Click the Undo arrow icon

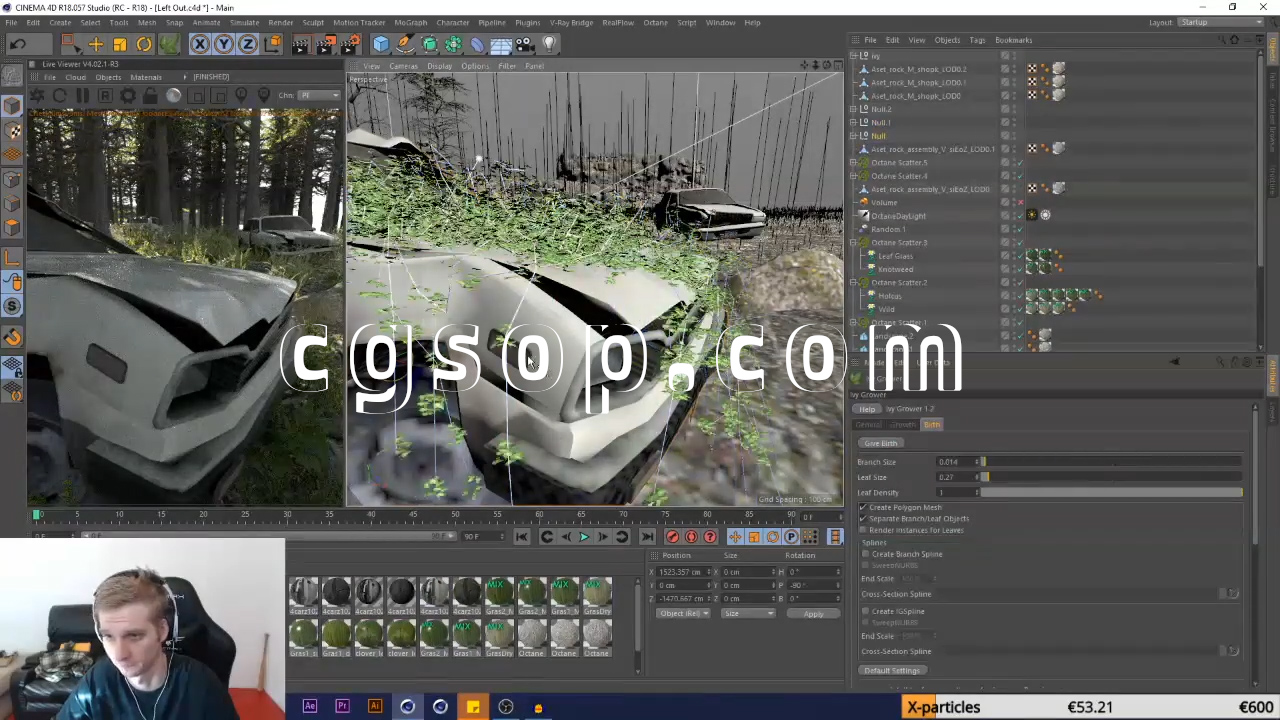(18, 44)
